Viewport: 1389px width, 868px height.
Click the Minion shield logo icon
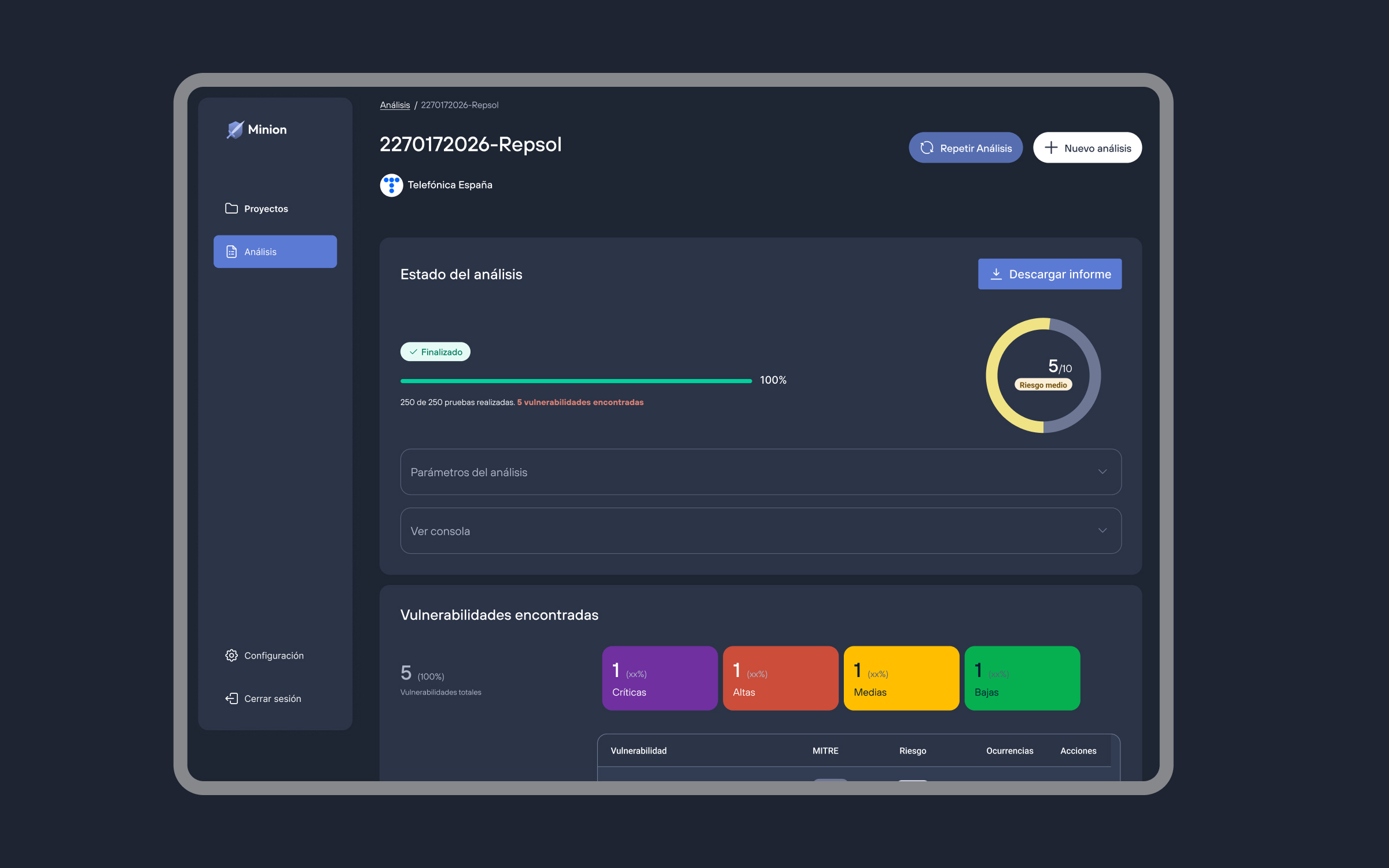pyautogui.click(x=235, y=130)
